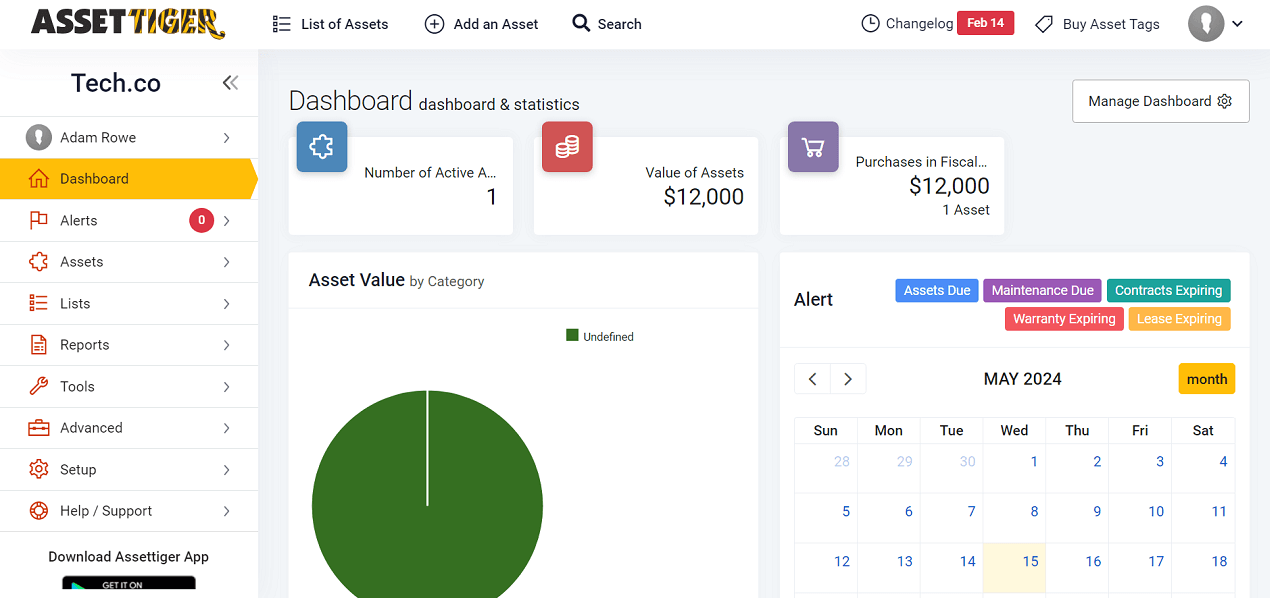Click the Assets puzzle icon in sidebar
Screen dimensions: 1270x598
coord(39,262)
